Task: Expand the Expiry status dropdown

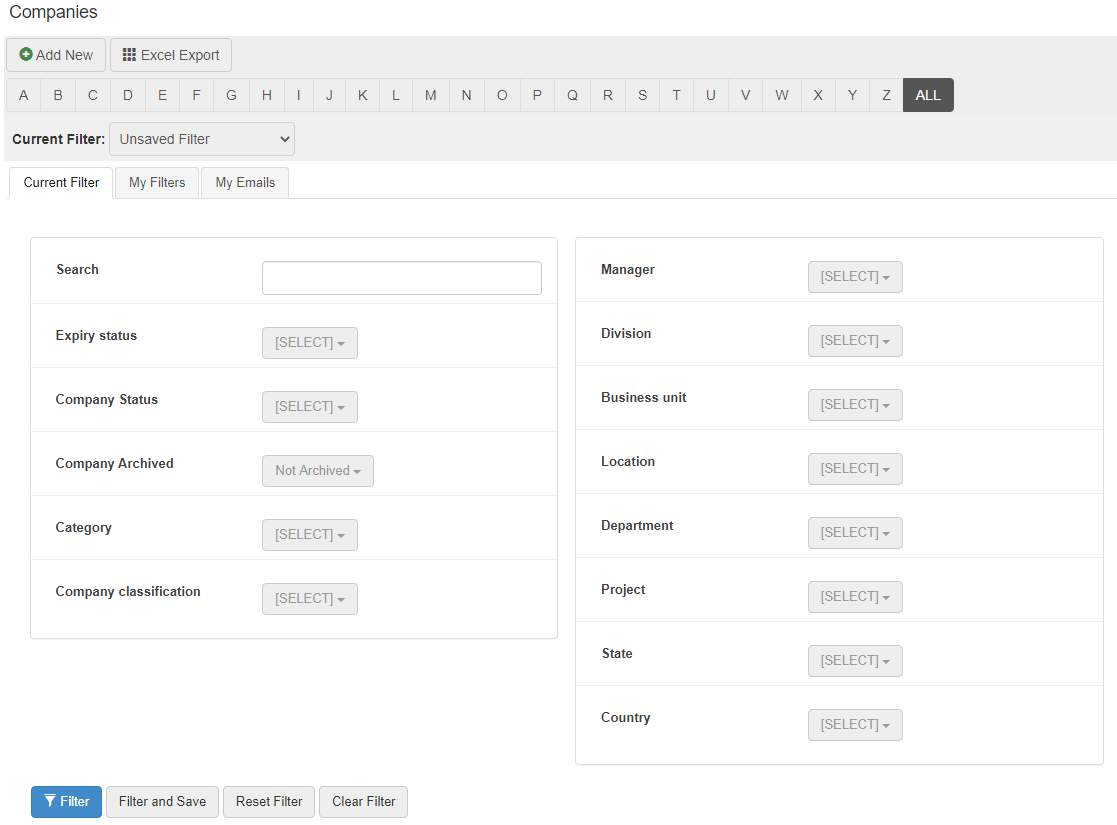Action: tap(309, 342)
